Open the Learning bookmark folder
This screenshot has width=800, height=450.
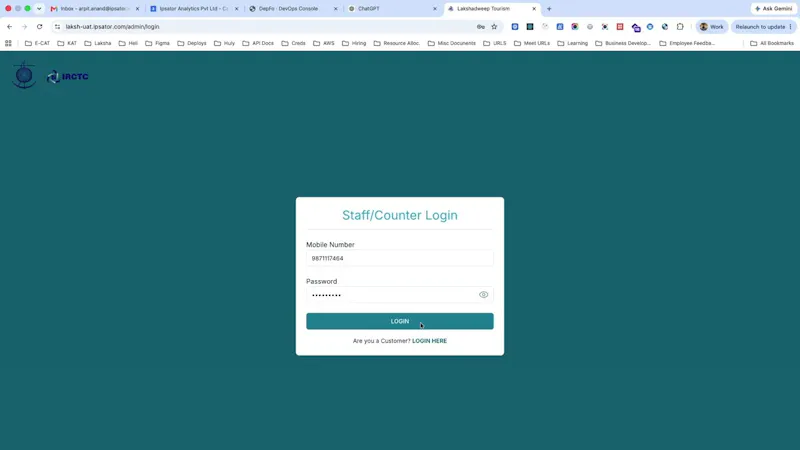[572, 43]
